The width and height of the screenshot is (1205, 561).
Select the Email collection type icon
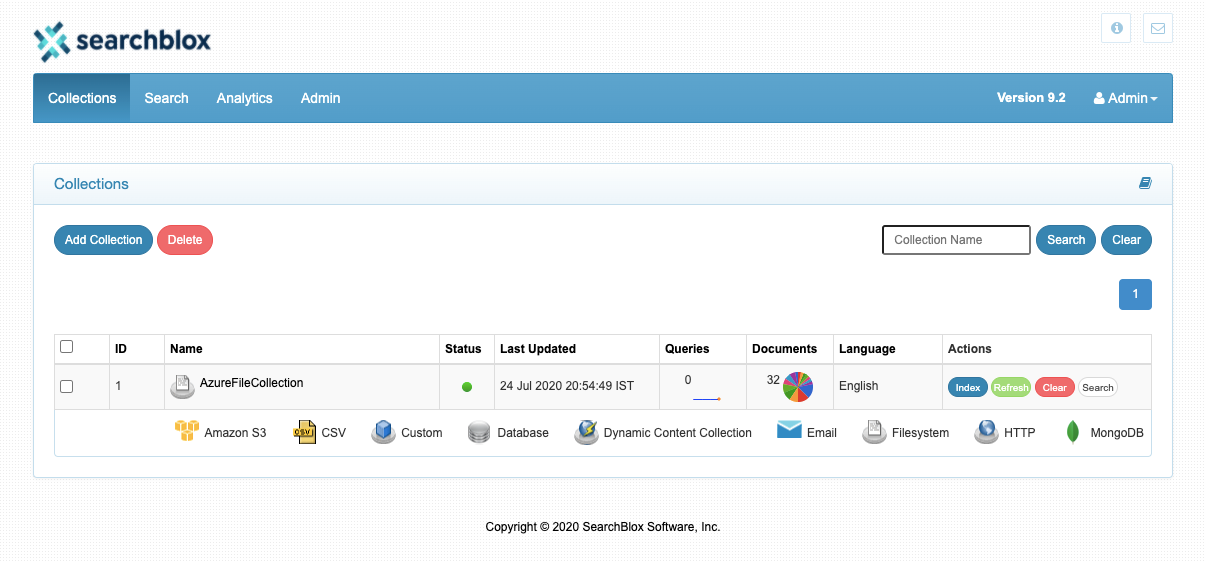789,431
